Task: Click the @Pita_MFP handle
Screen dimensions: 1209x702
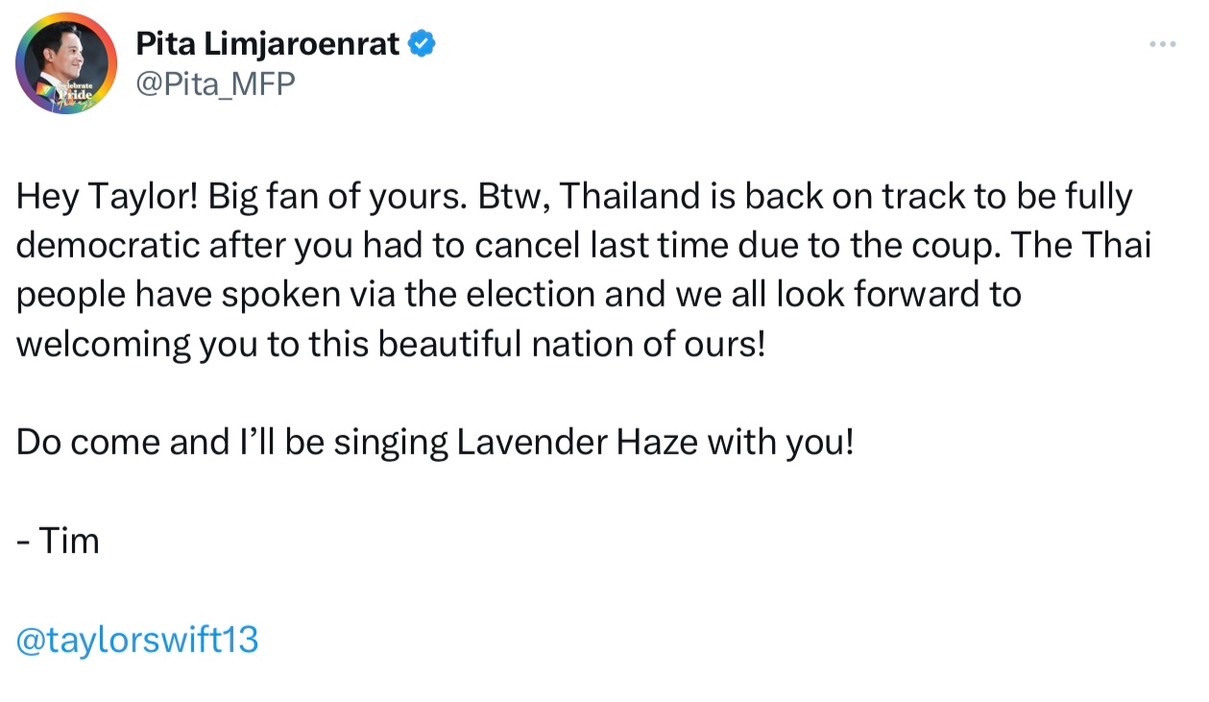Action: 215,84
